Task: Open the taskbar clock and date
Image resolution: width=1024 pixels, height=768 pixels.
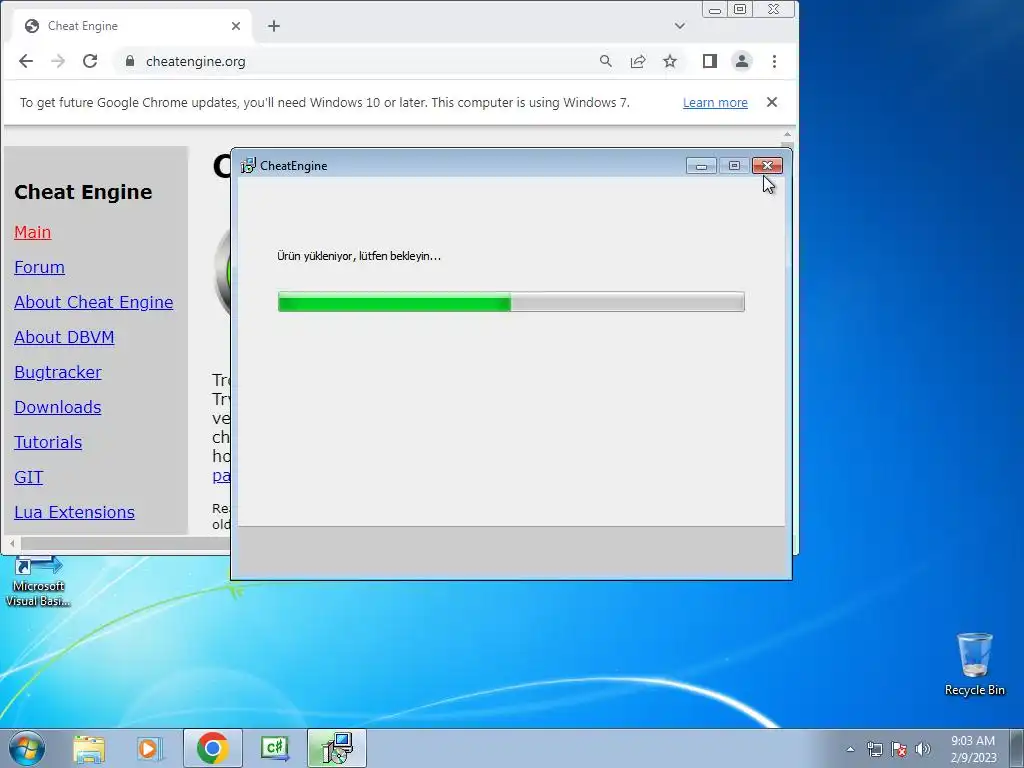Action: (973, 749)
